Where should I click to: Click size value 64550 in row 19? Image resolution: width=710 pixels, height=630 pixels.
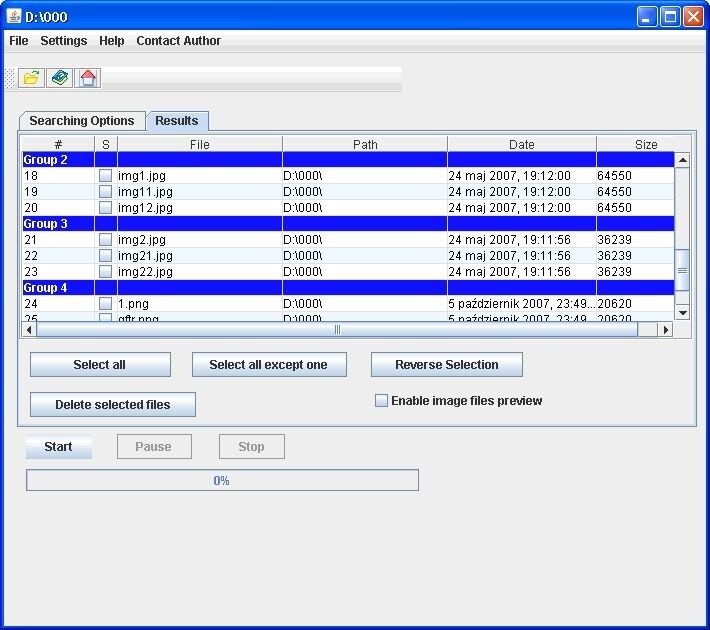coord(614,192)
